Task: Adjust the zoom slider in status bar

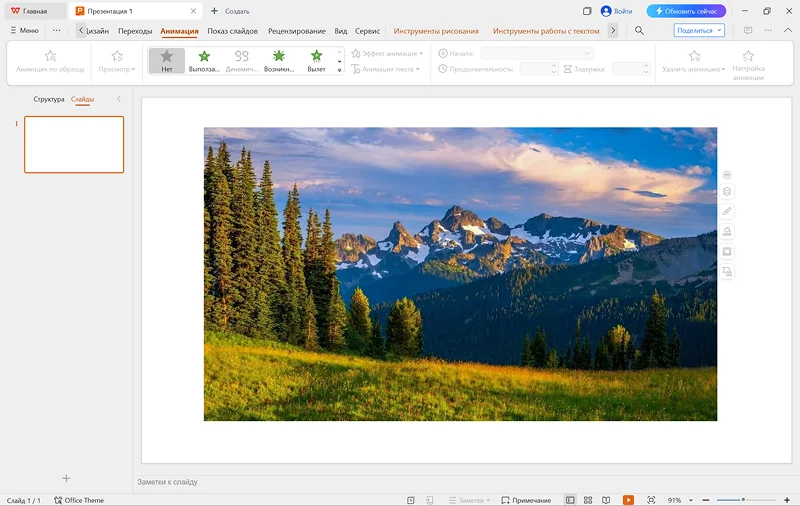Action: point(743,500)
